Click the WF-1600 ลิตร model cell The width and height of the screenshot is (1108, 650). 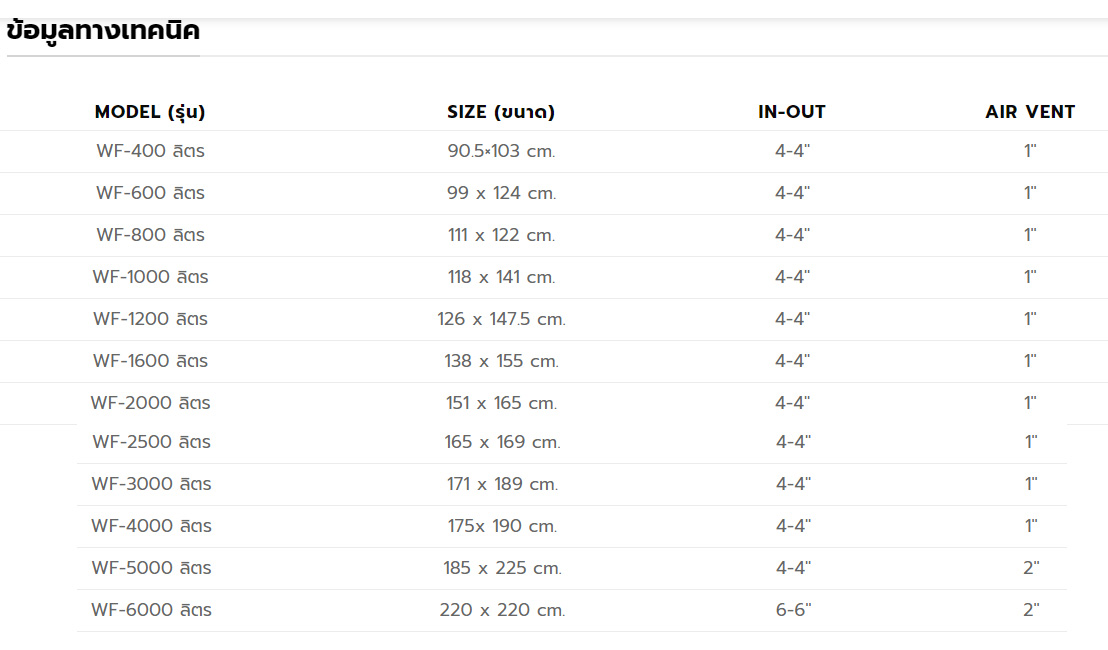click(x=151, y=361)
